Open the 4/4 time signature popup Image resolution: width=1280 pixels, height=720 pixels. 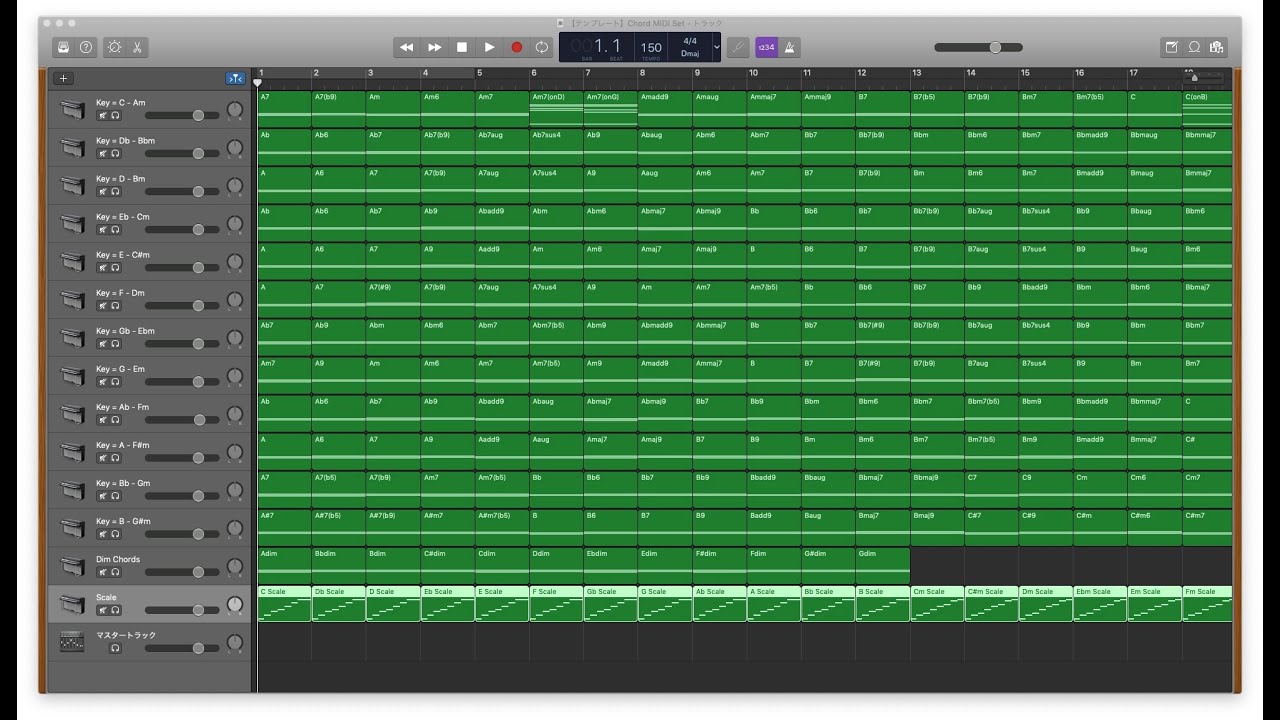pos(690,41)
